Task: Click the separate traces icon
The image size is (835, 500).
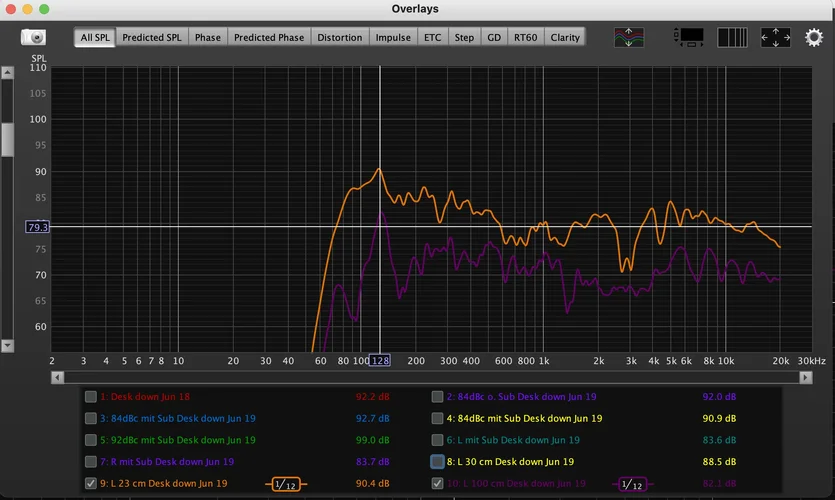Action: click(x=629, y=37)
